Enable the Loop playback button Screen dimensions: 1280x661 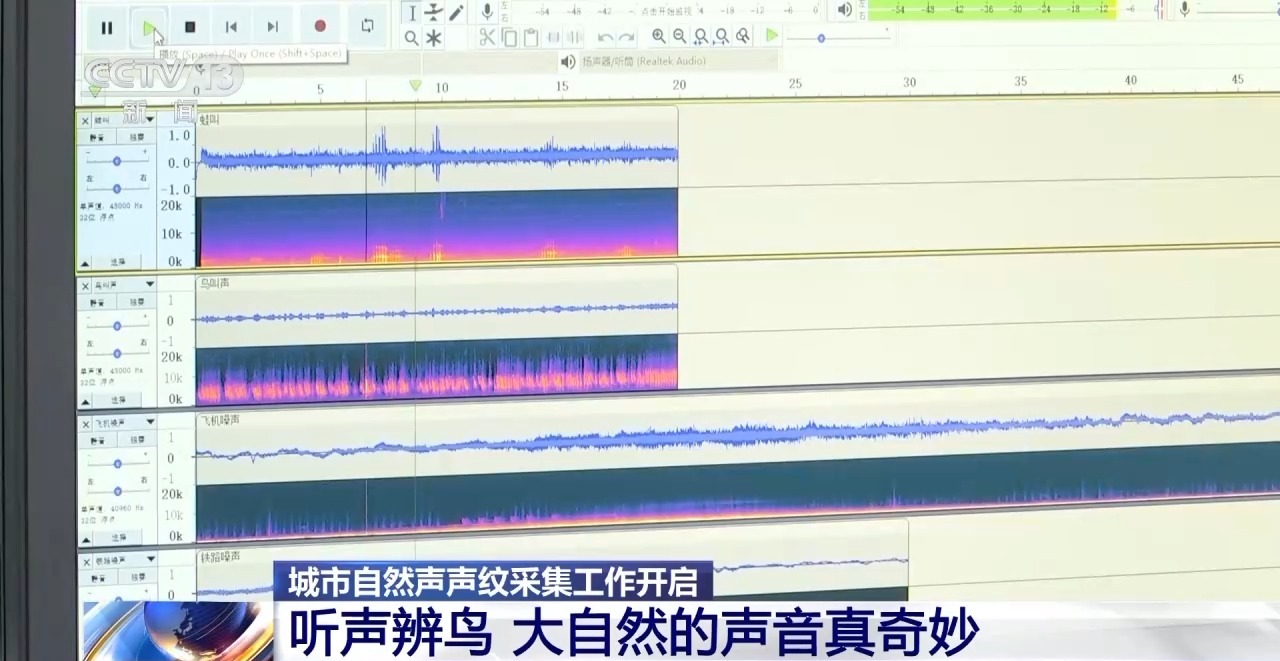click(367, 26)
